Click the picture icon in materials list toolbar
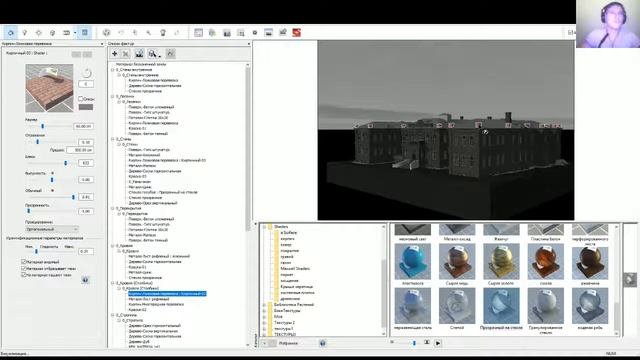 pos(139,53)
